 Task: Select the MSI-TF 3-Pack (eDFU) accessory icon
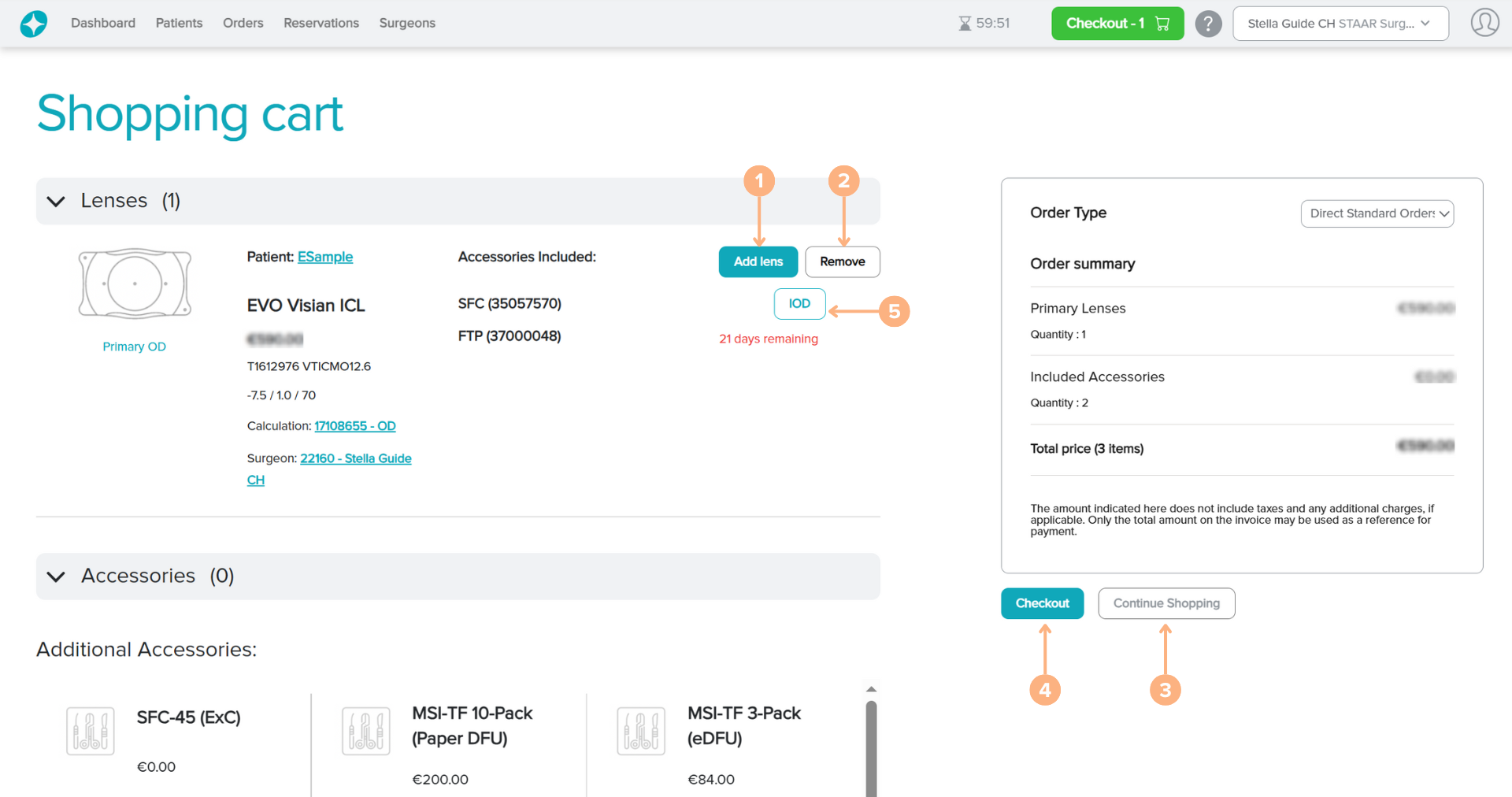pos(641,731)
